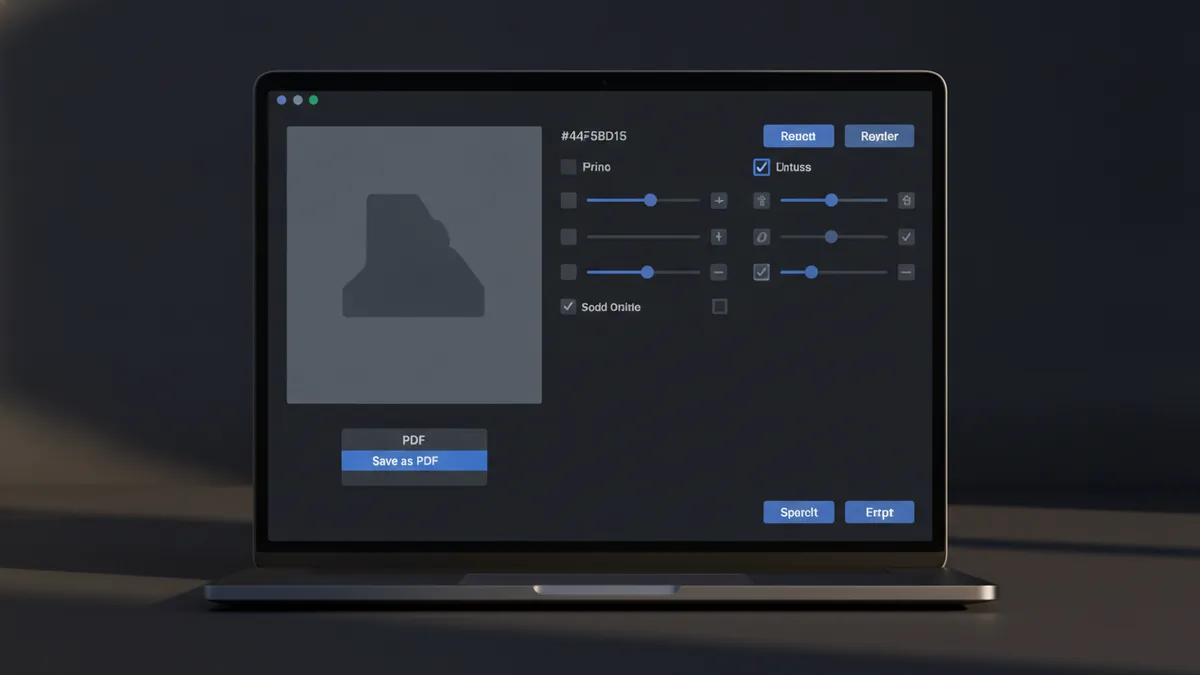Click the house icon ending the slider below Untuss
The height and width of the screenshot is (675, 1200).
coord(906,200)
